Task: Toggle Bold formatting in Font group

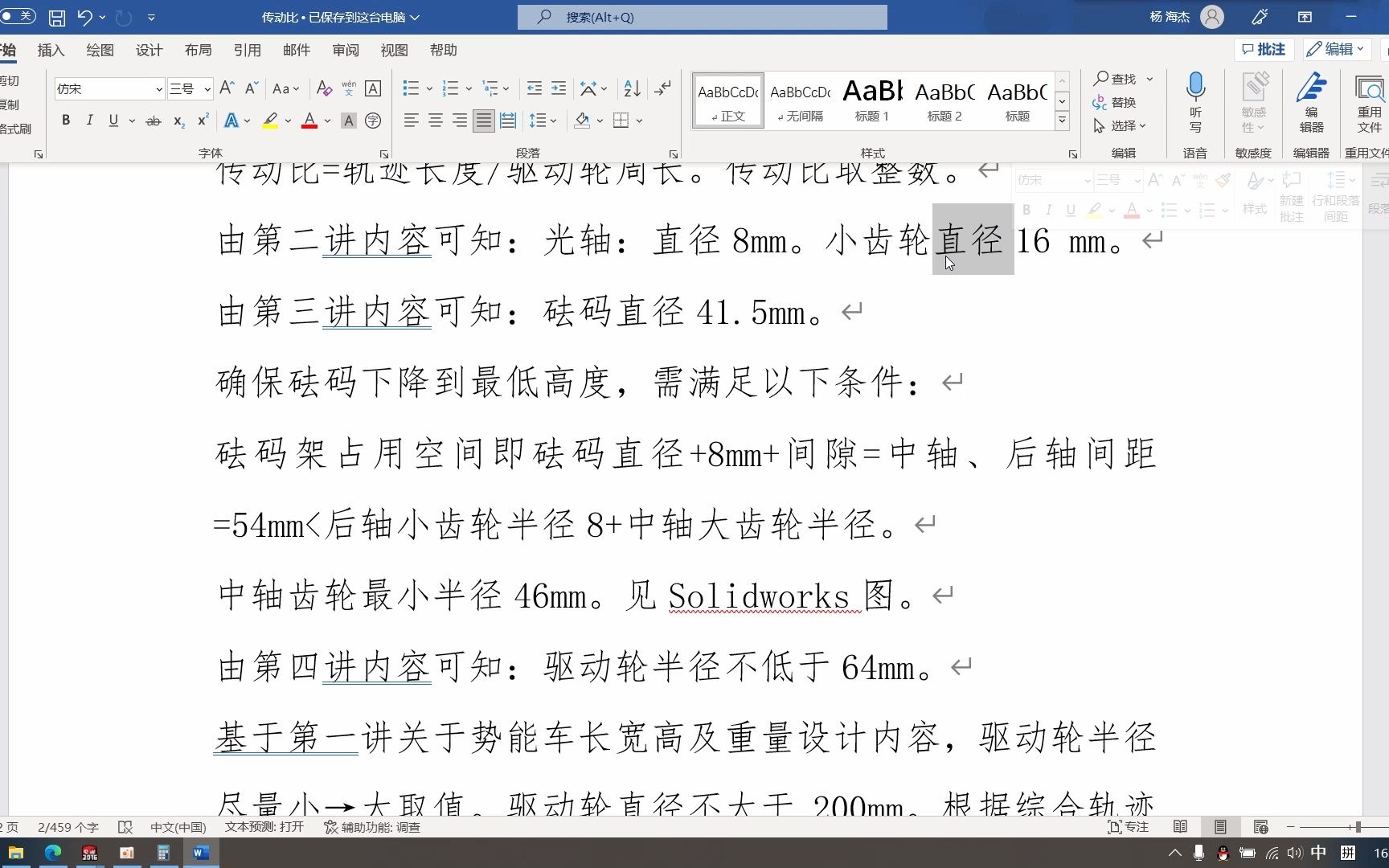Action: [x=66, y=121]
